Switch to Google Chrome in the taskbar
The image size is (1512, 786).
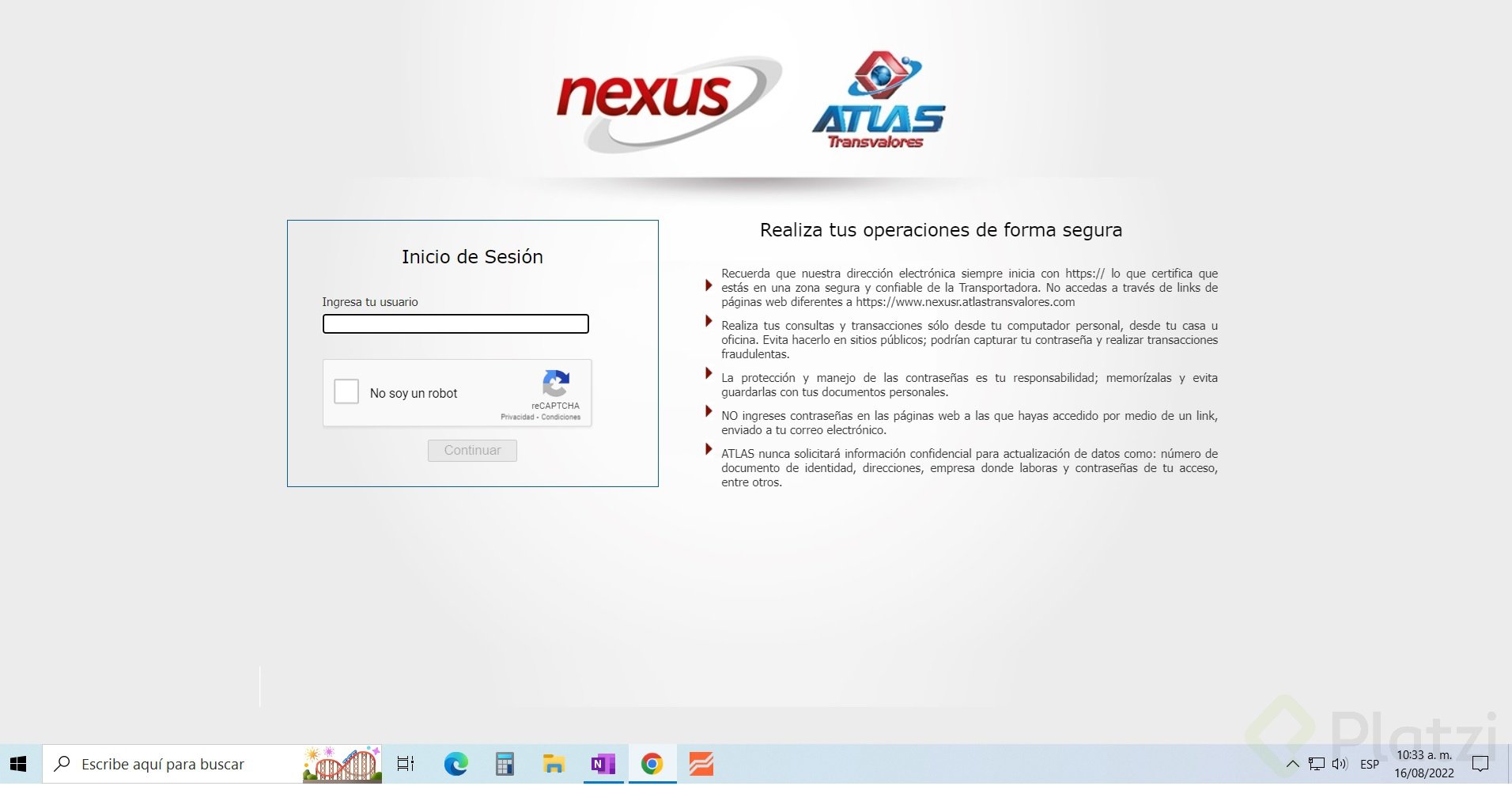click(652, 764)
